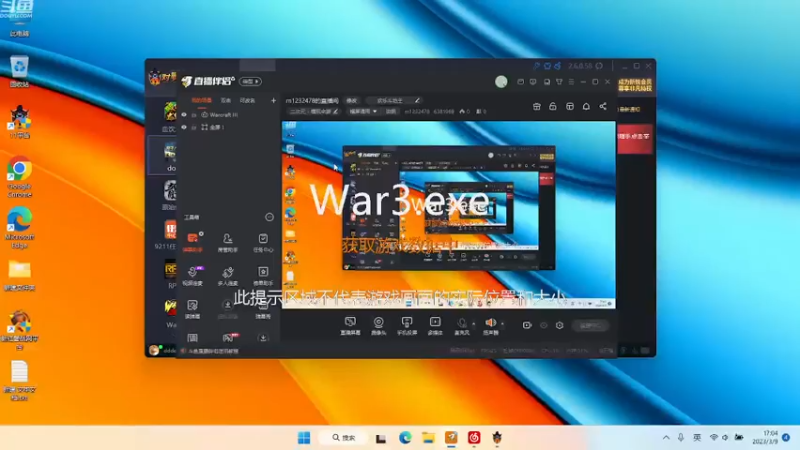Mute the orange speaker in the bottom bar
The image size is (800, 450).
click(x=490, y=326)
